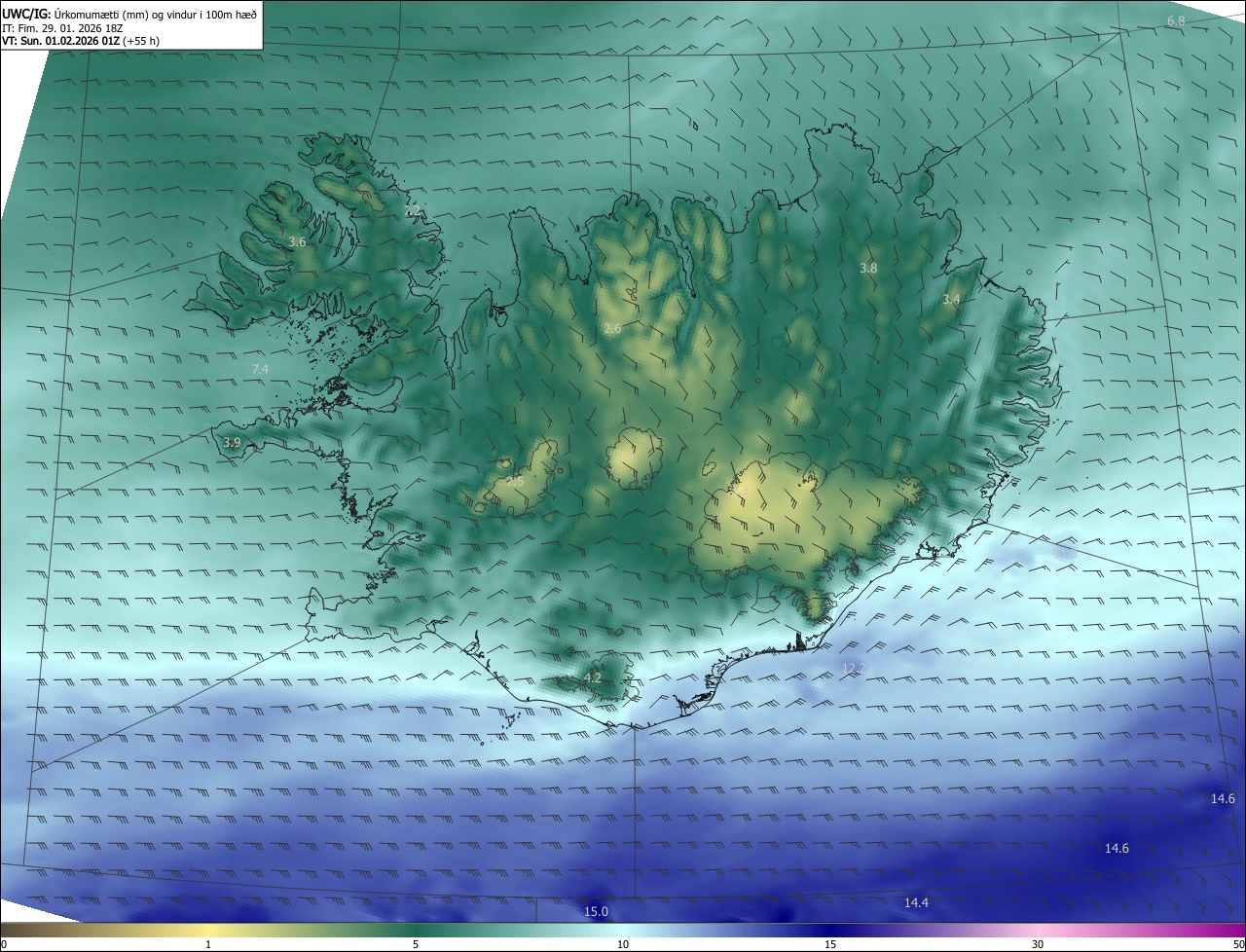
Task: Click the colour scale label "50"
Action: pos(1238,944)
